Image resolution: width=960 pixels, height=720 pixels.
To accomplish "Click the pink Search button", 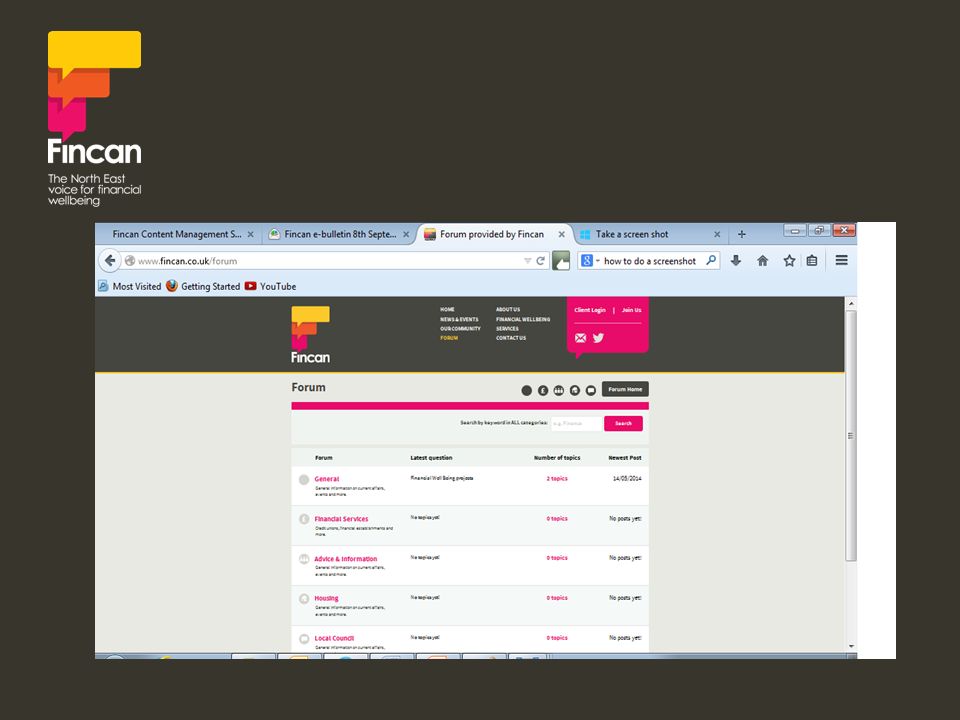I will coord(623,423).
